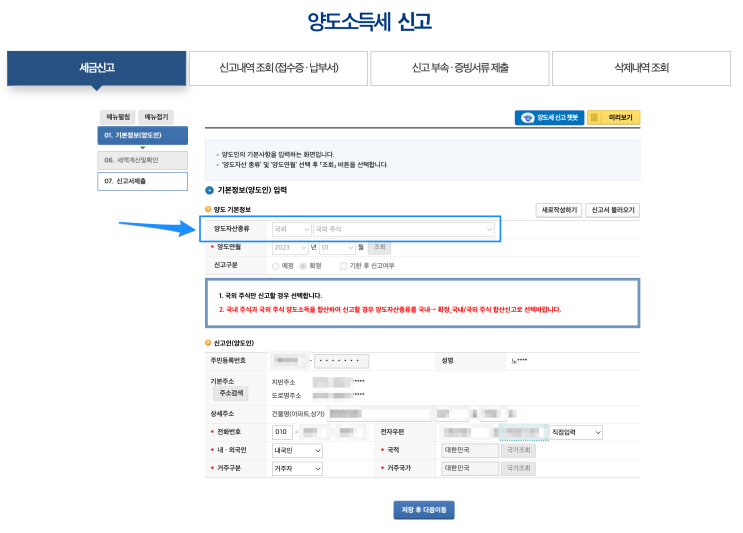Click the orange bullet beside 양도 기본정보
Screen dimensions: 743x533
point(208,209)
